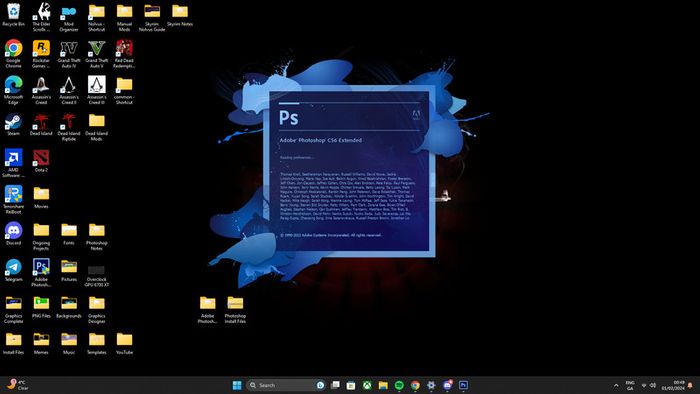This screenshot has width=700, height=394.
Task: Open File Explorer from taskbar
Action: (383, 385)
